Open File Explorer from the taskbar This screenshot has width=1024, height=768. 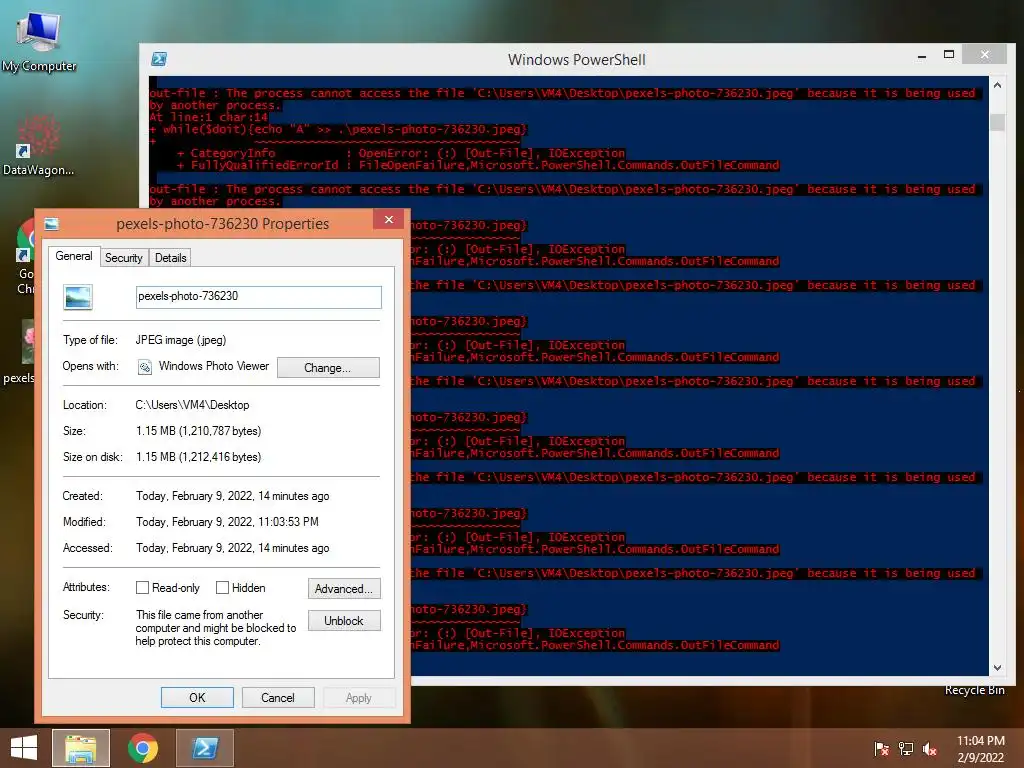pos(81,748)
